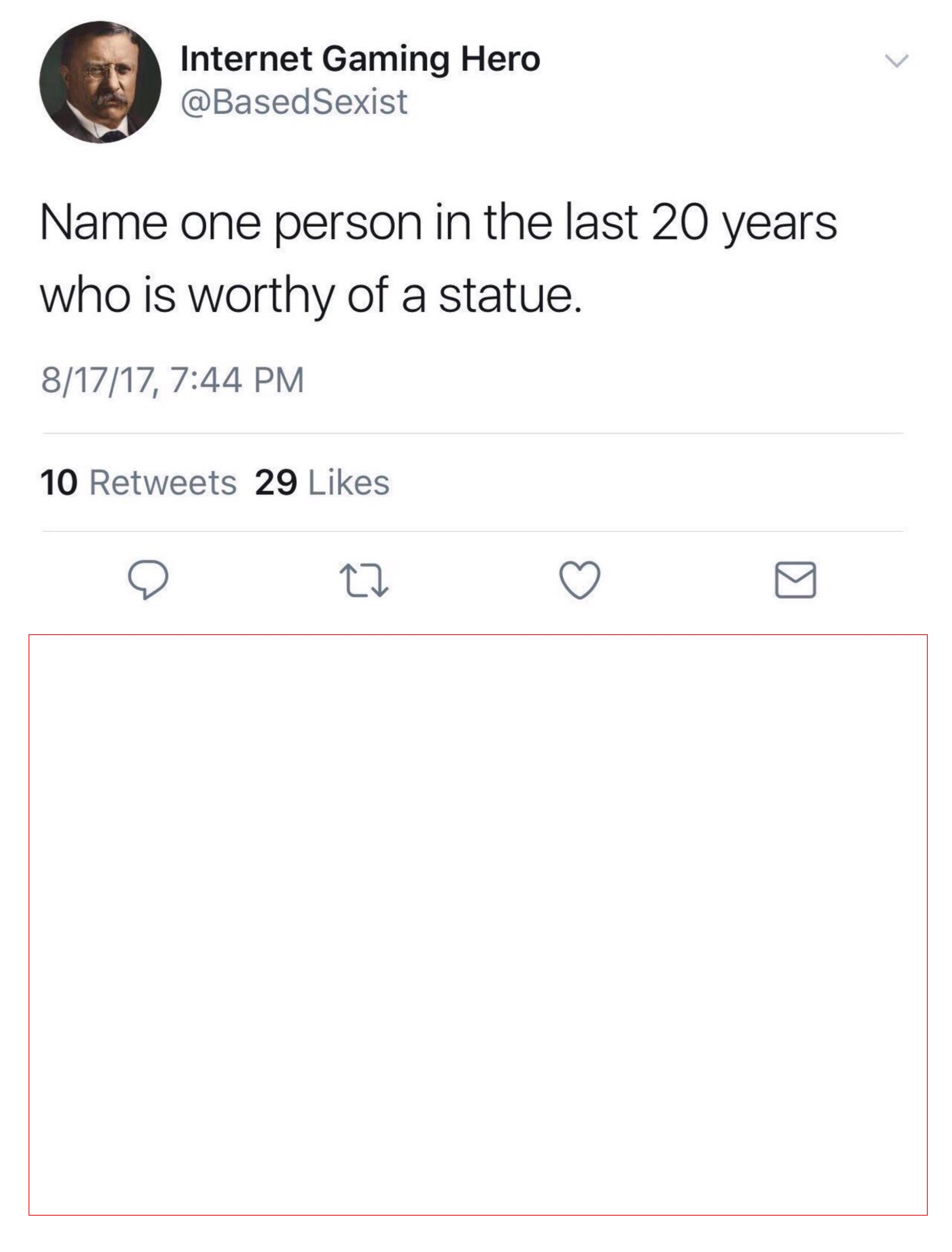
Task: Reply to the tweet with the speech bubble icon
Action: click(148, 580)
